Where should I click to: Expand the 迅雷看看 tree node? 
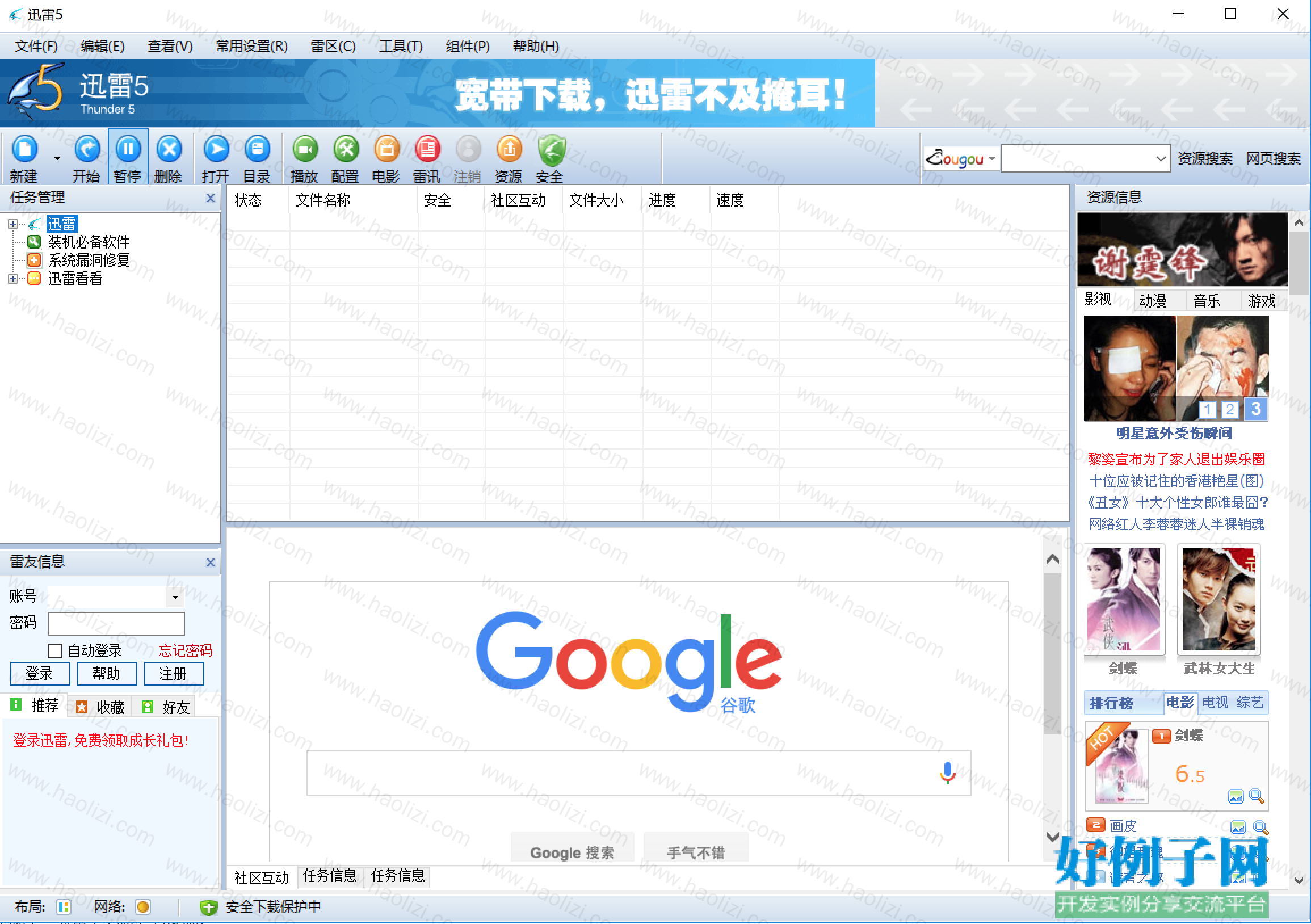tap(12, 279)
